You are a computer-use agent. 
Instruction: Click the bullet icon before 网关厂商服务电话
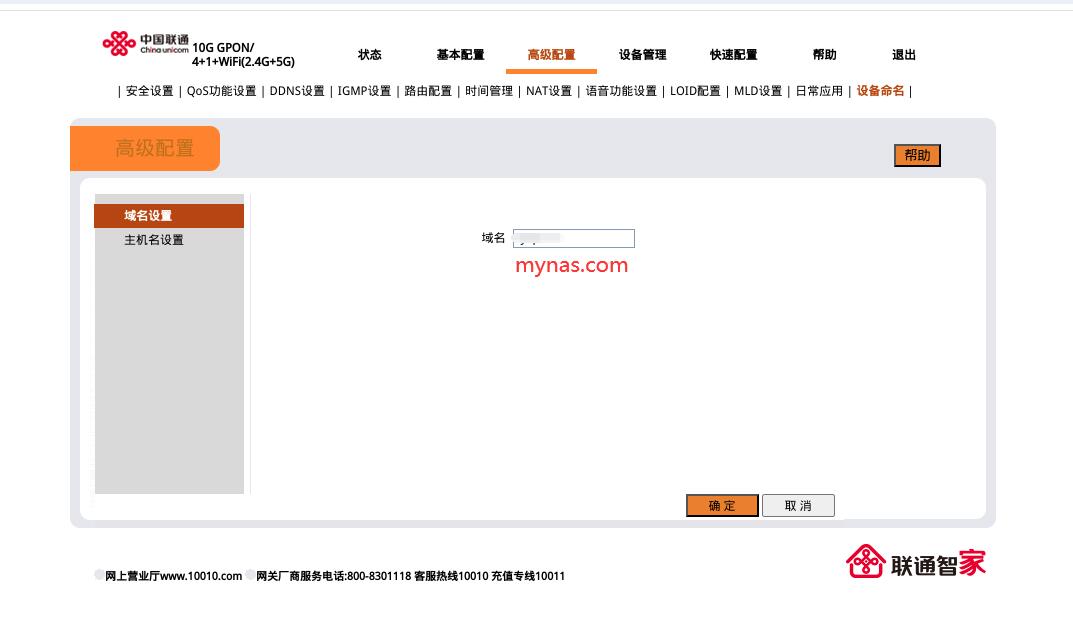point(249,575)
